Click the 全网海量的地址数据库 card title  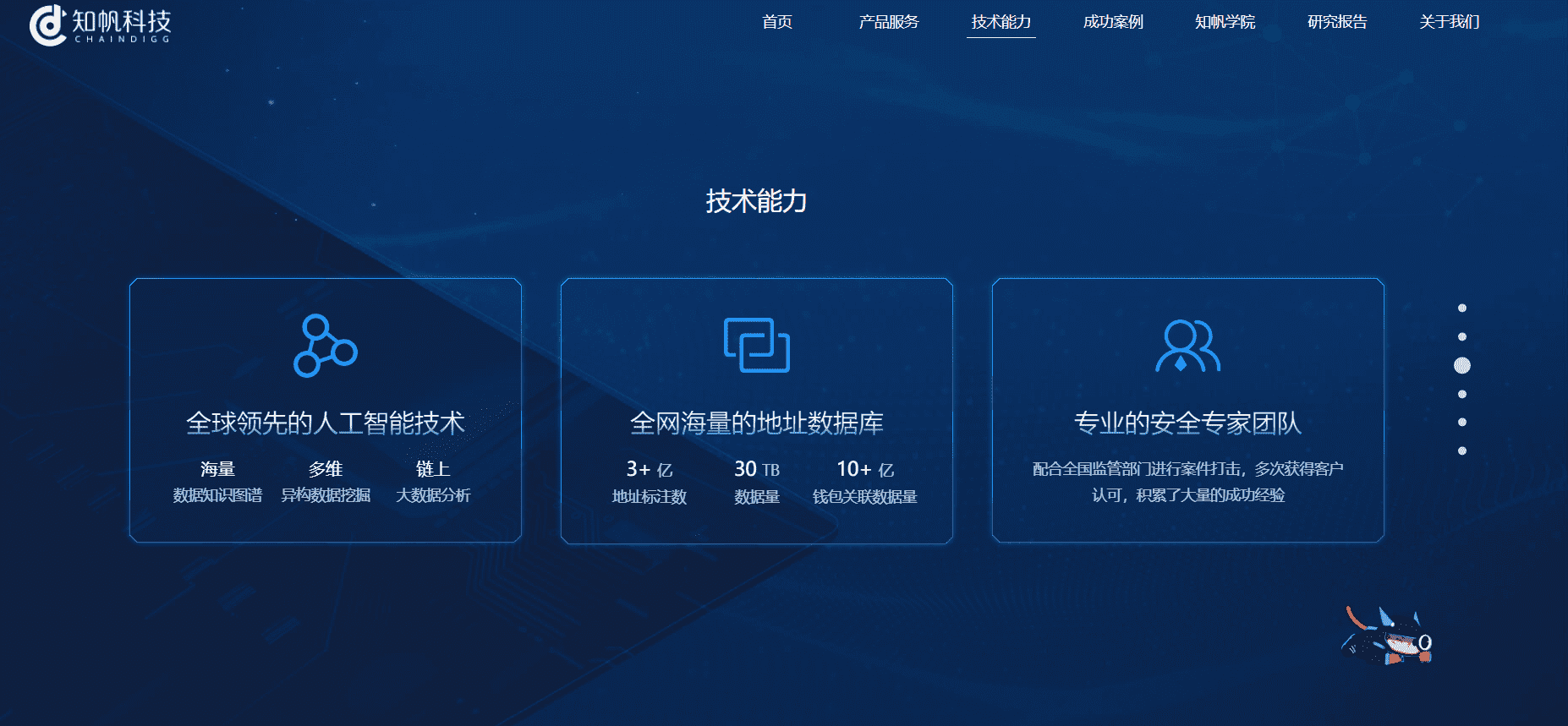click(757, 423)
